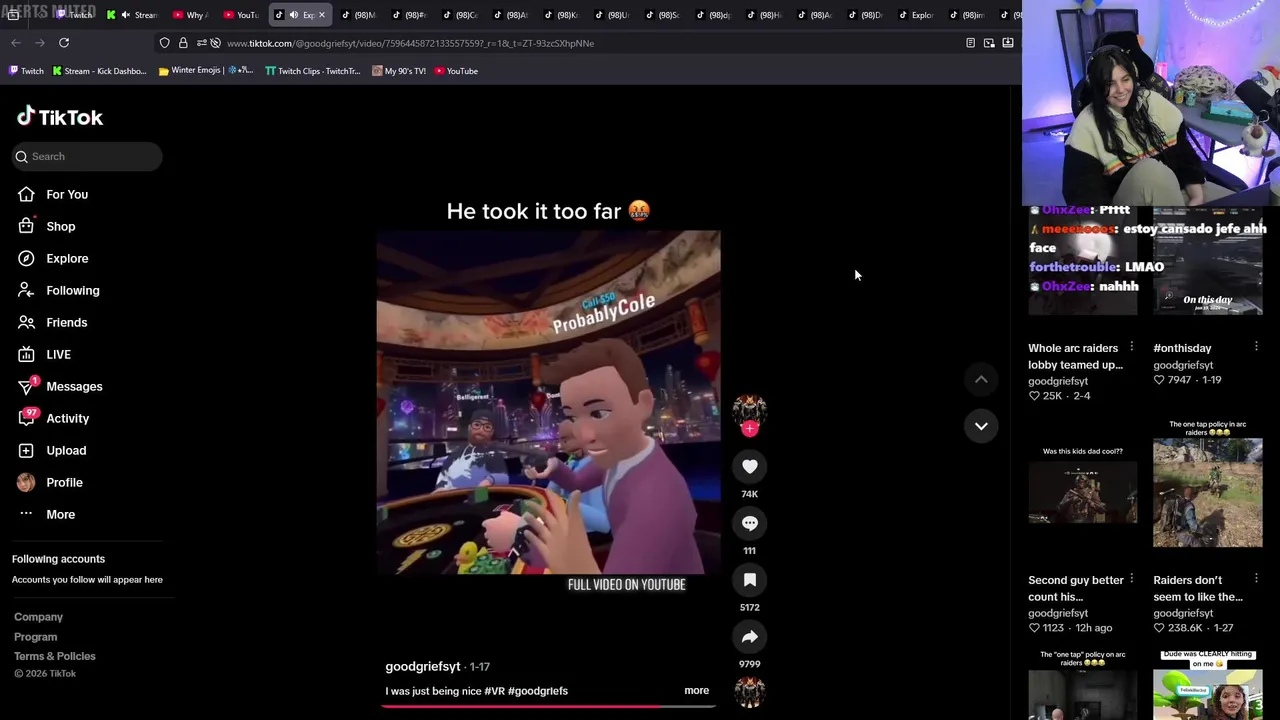Expand the More menu in the sidebar
The height and width of the screenshot is (720, 1280).
pos(60,514)
